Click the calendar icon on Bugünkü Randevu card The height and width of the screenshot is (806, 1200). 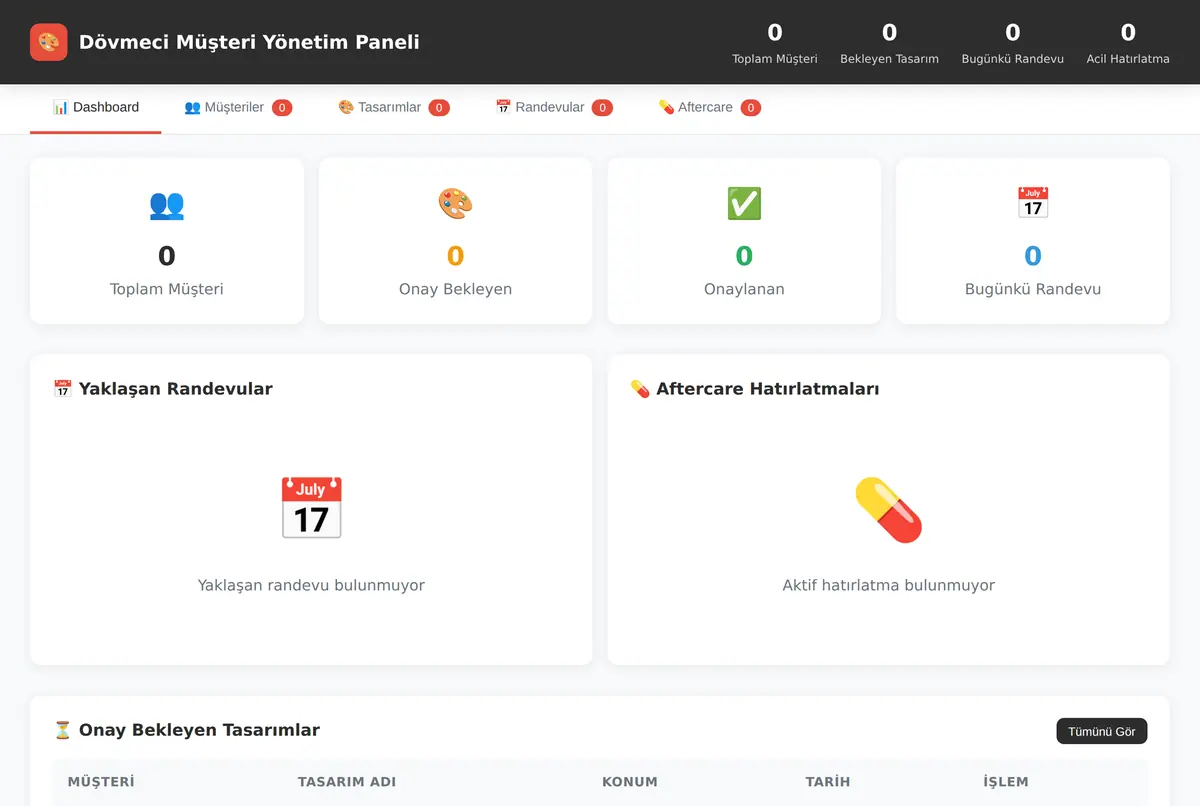[1033, 203]
